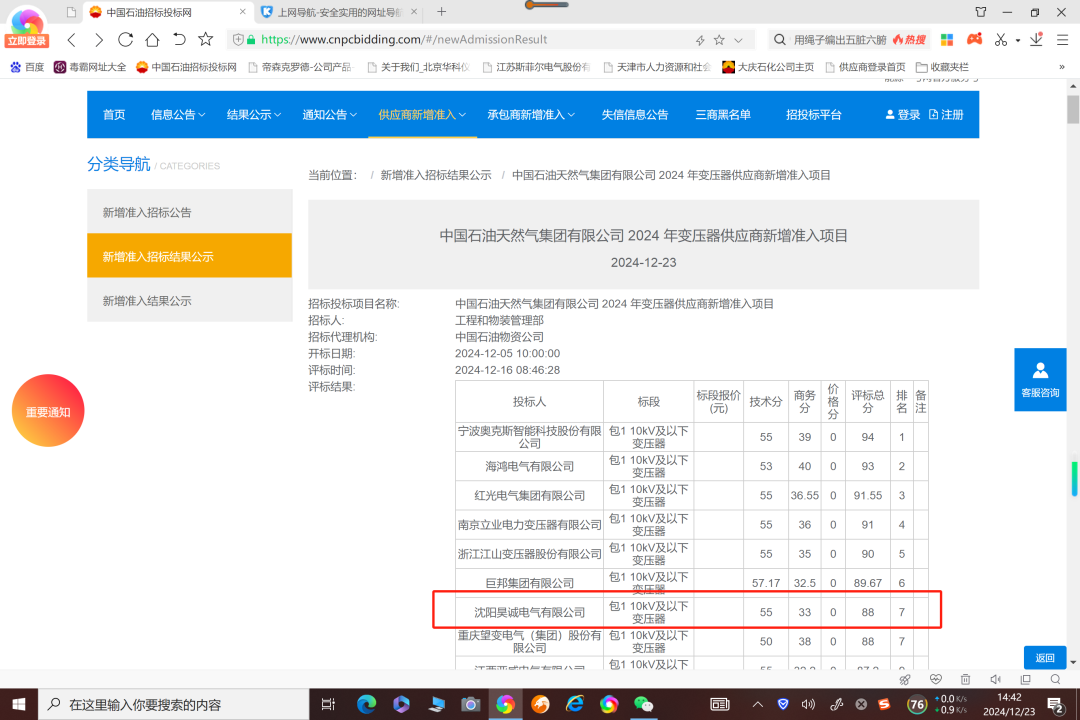The width and height of the screenshot is (1080, 720).
Task: Click the colorful apps grid extension icon
Action: pos(947,40)
